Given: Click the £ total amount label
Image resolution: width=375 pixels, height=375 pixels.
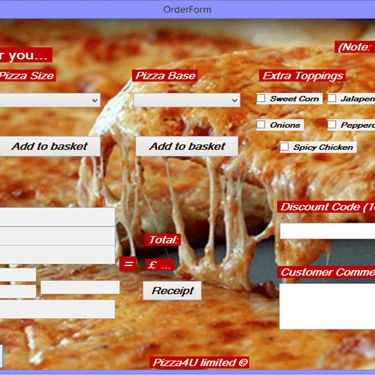Looking at the screenshot, I should [x=160, y=265].
